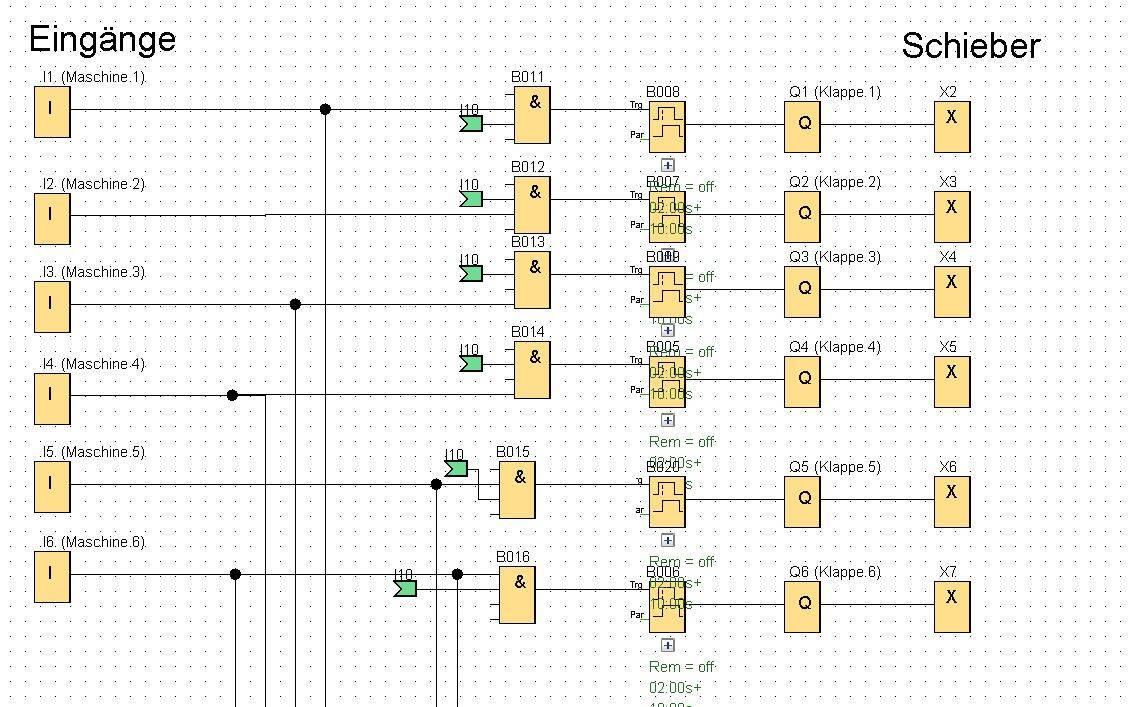This screenshot has height=707, width=1128.
Task: Select the Eingänge heading text
Action: pos(102,39)
